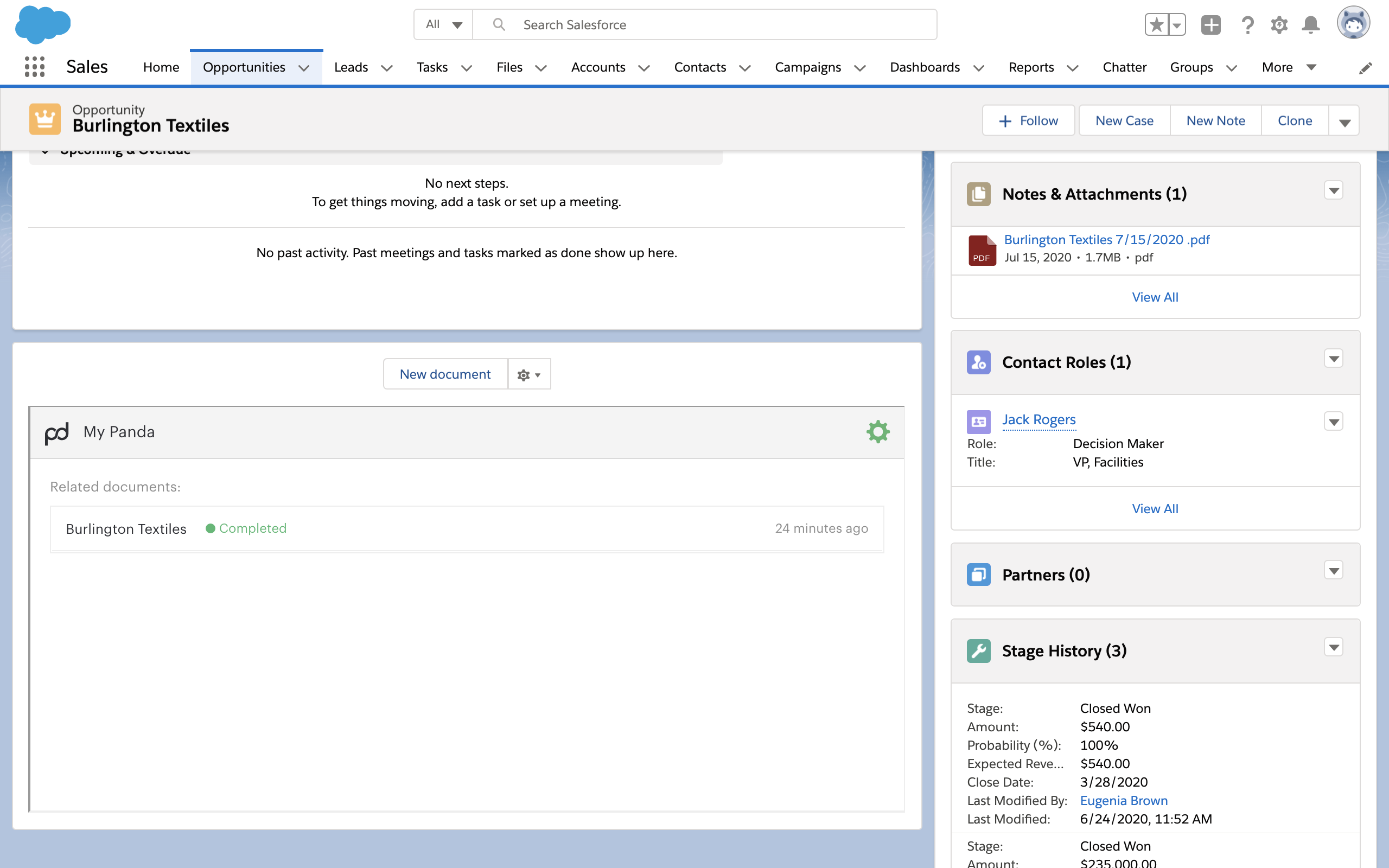This screenshot has height=868, width=1389.
Task: Open the App Launcher waffle icon
Action: [34, 67]
